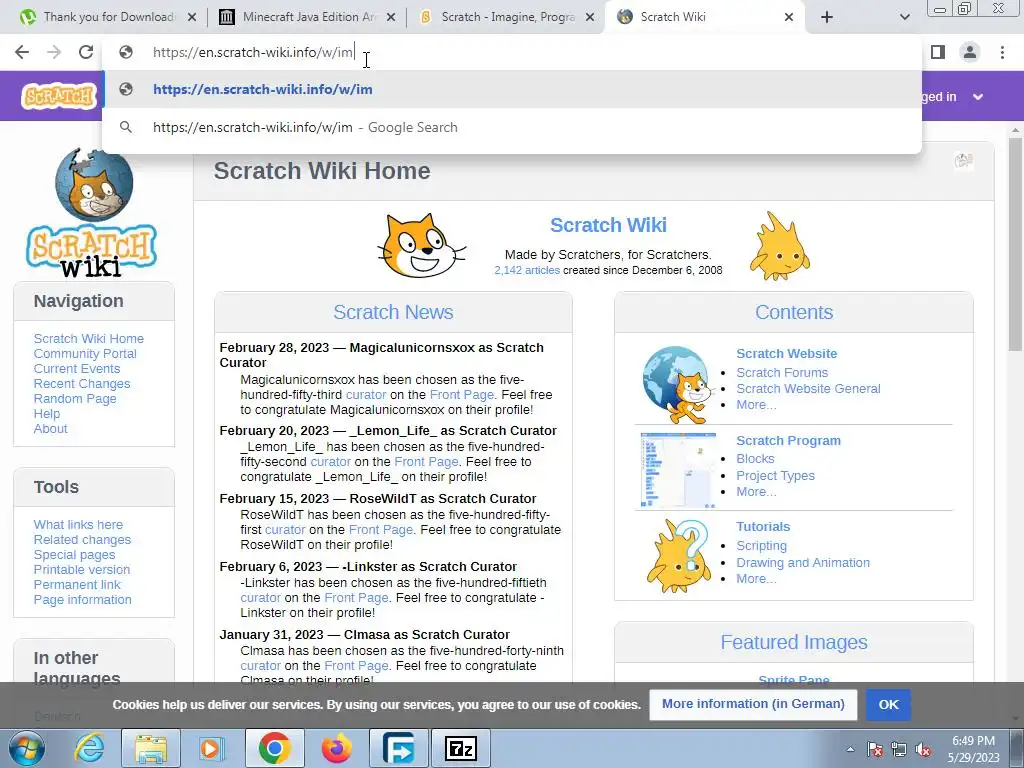Click the Scratch logo in the purple header
1024x768 pixels.
pos(59,96)
